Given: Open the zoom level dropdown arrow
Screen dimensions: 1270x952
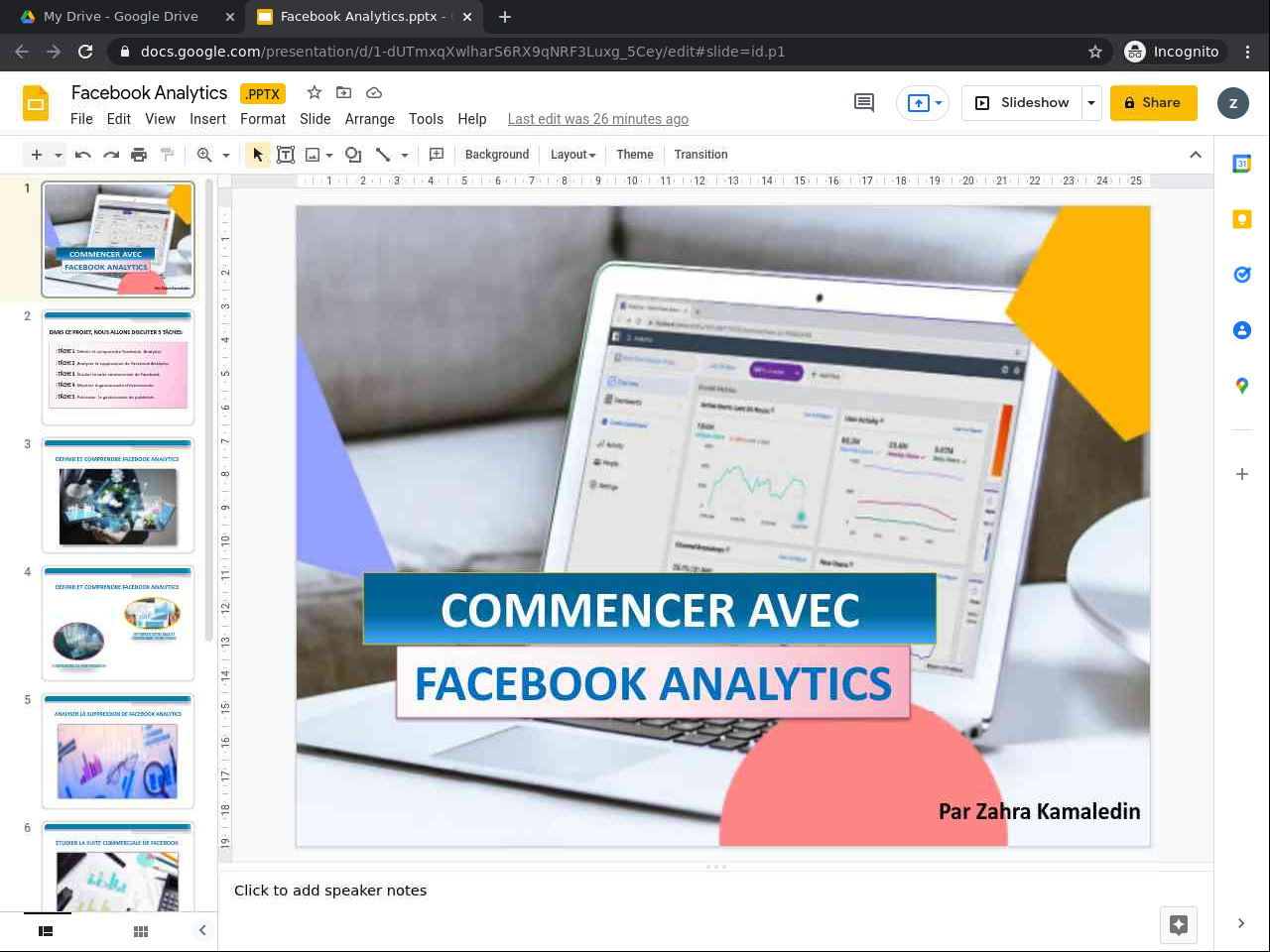Looking at the screenshot, I should pyautogui.click(x=226, y=155).
